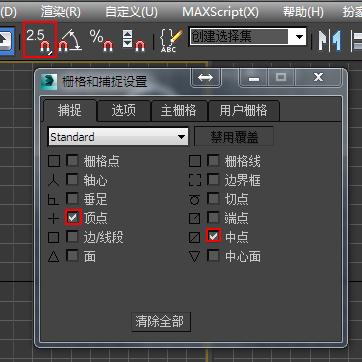The width and height of the screenshot is (362, 362).
Task: Click the 清除全部 button
Action: pos(160,322)
